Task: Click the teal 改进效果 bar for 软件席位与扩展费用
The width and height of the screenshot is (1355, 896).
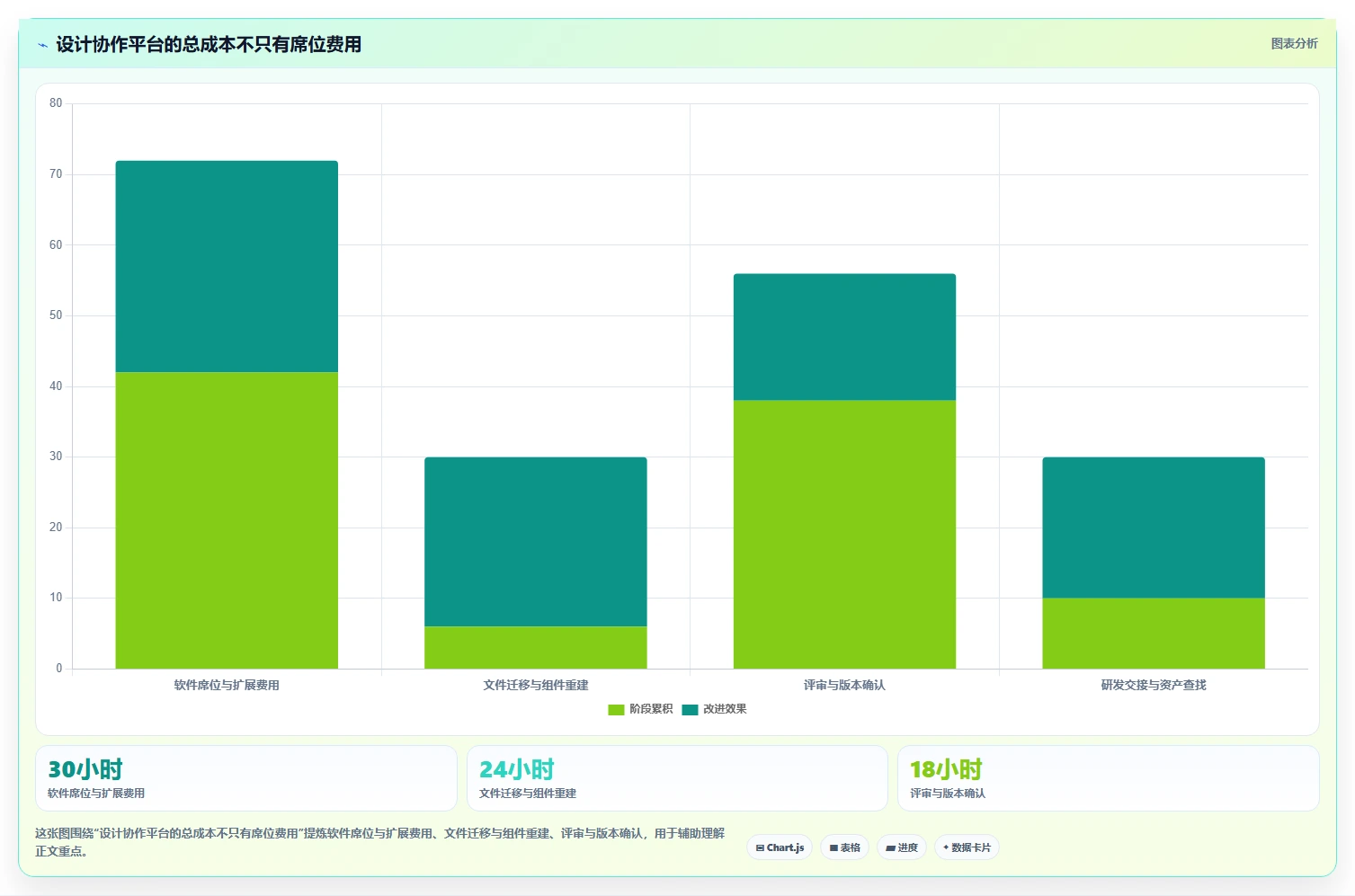Action: (227, 266)
